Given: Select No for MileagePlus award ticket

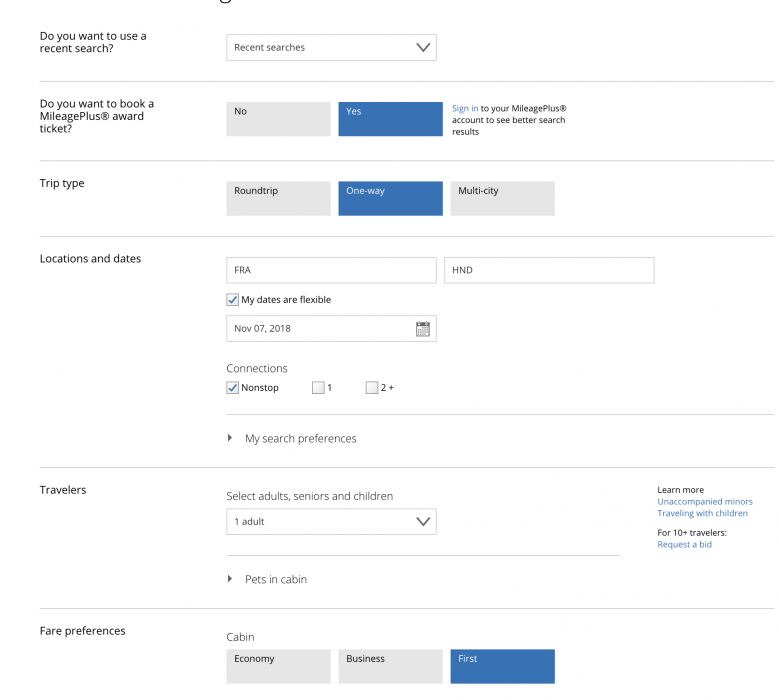Looking at the screenshot, I should click(x=278, y=119).
